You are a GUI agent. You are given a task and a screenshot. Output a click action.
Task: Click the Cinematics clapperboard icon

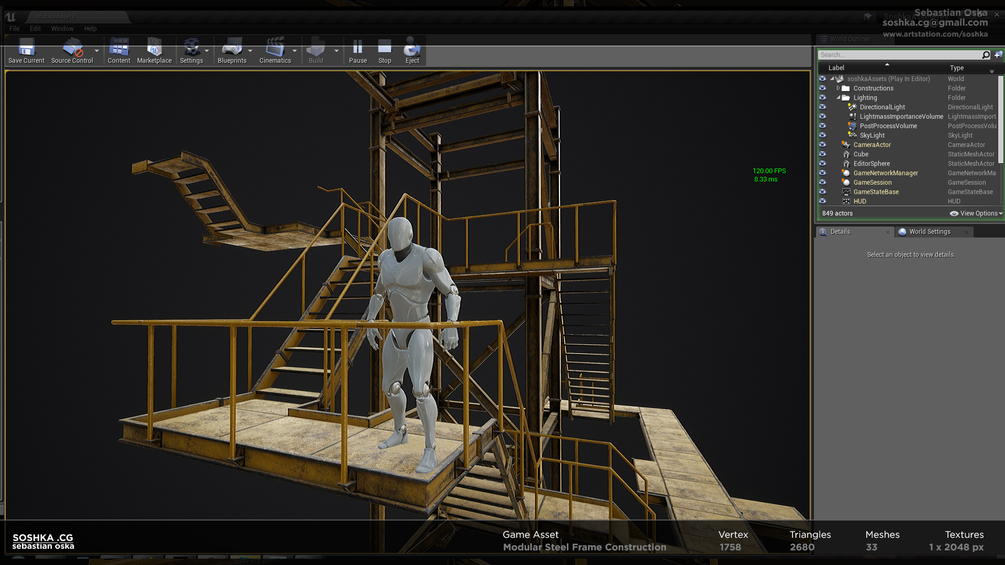(275, 47)
